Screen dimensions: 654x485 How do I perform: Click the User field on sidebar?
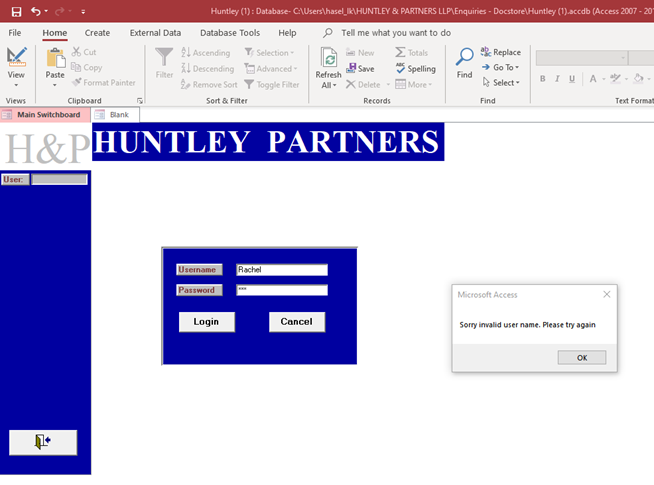pos(60,179)
